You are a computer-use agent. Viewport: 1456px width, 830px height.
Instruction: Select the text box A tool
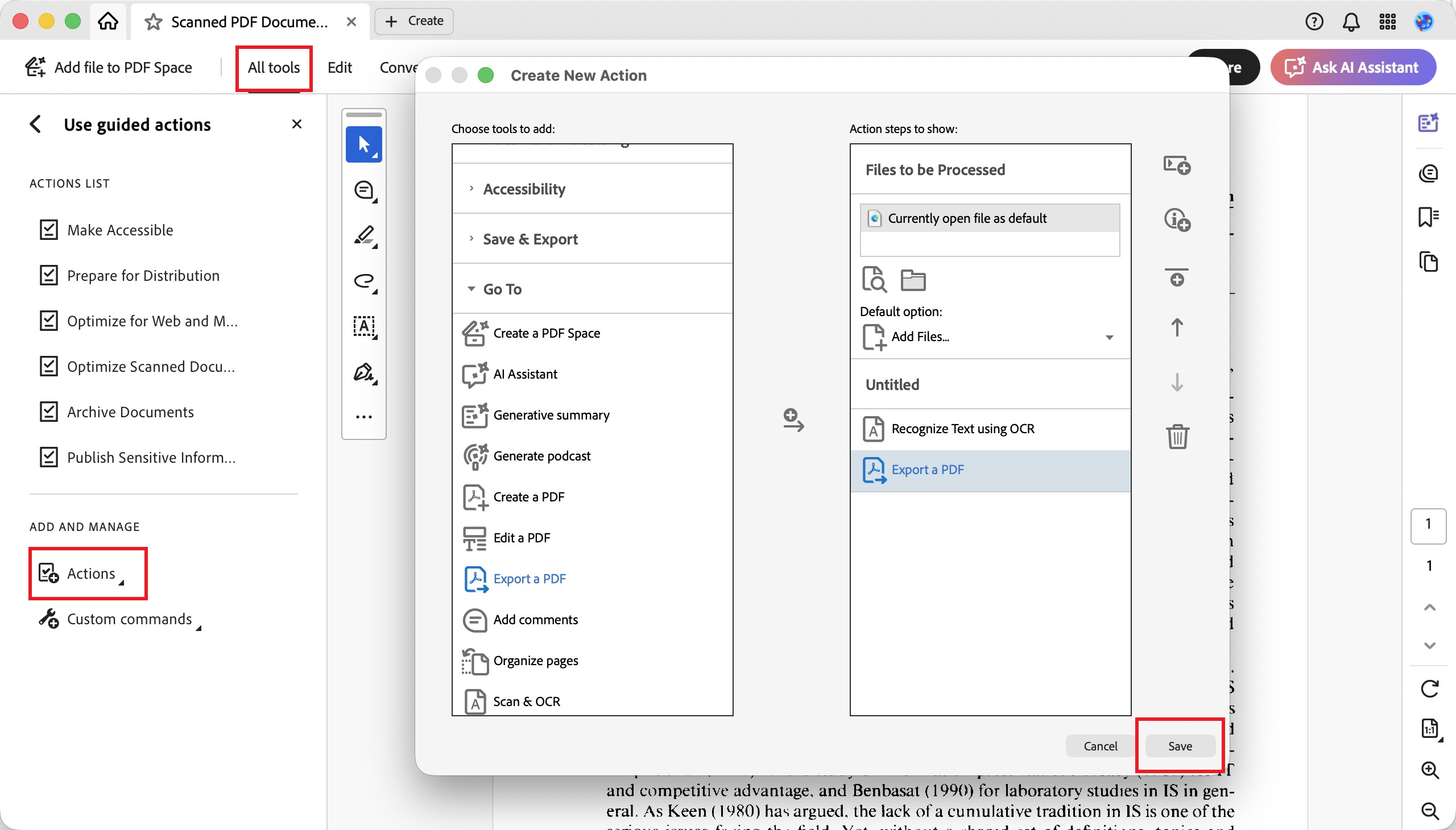pyautogui.click(x=364, y=327)
